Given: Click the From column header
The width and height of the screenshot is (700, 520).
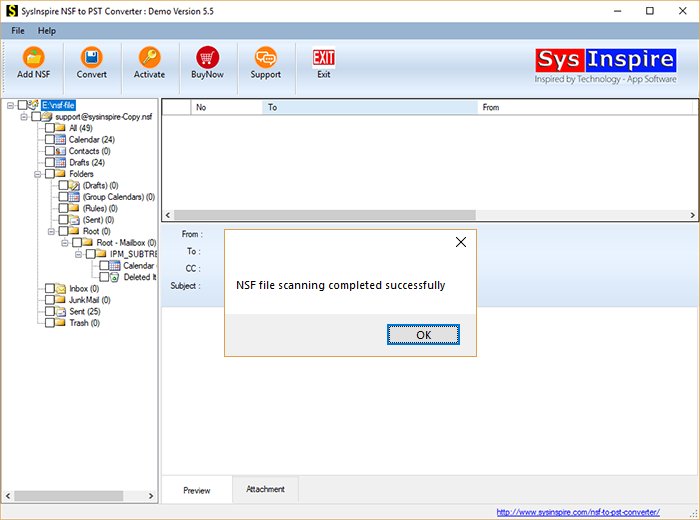Looking at the screenshot, I should coord(585,107).
